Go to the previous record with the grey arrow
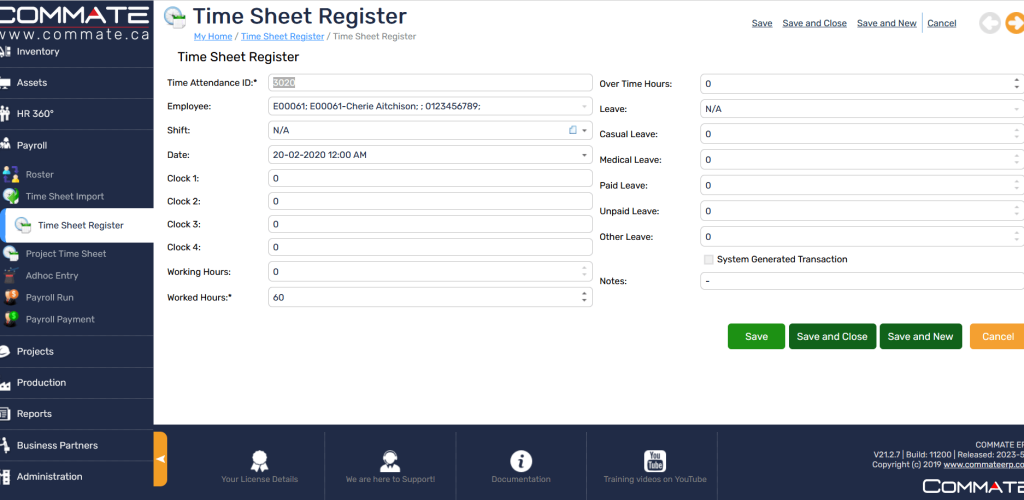This screenshot has width=1024, height=500. tap(990, 23)
